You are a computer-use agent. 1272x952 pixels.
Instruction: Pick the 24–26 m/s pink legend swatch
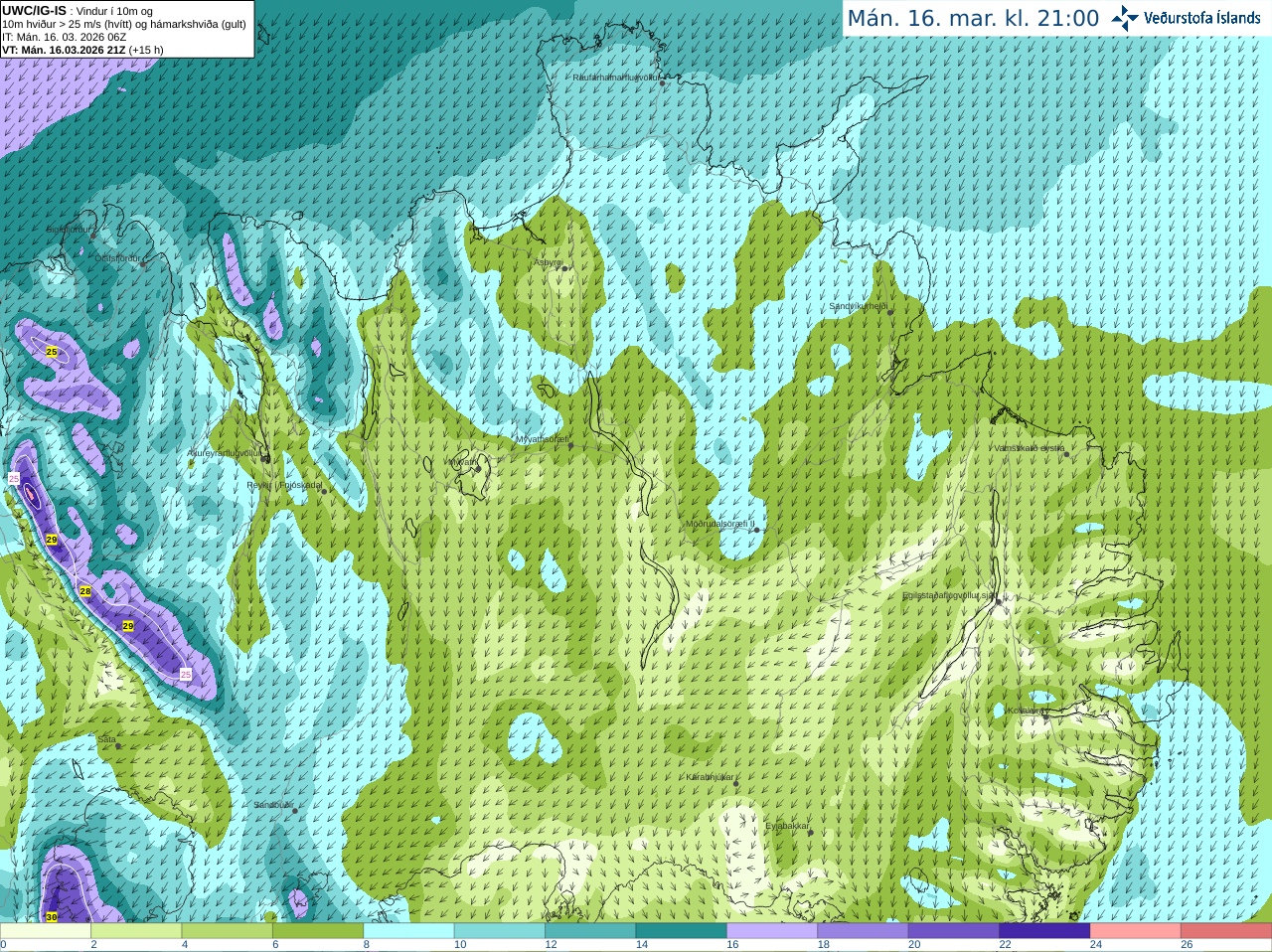pyautogui.click(x=1136, y=931)
